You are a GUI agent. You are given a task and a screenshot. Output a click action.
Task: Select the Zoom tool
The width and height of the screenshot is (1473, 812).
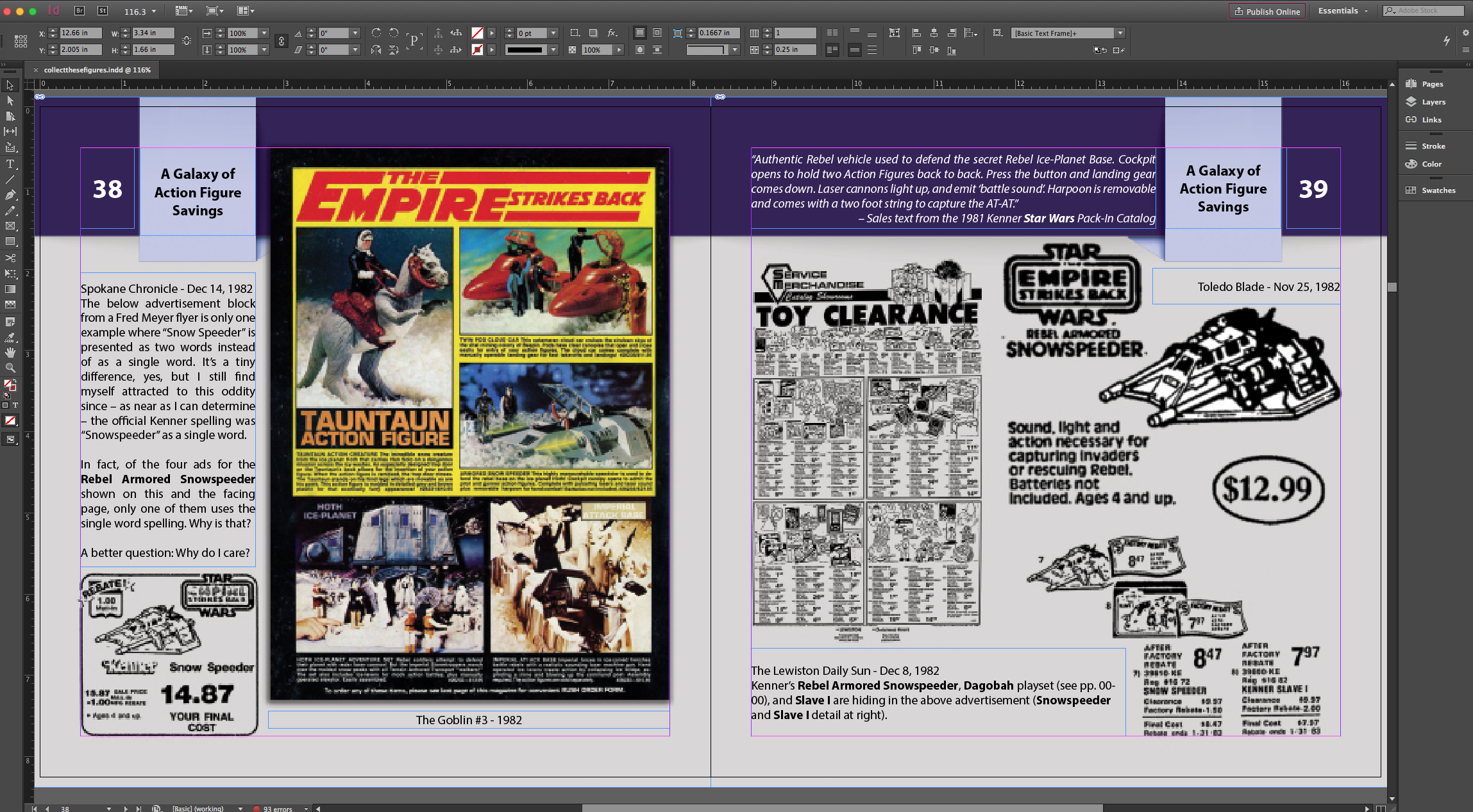(x=10, y=368)
